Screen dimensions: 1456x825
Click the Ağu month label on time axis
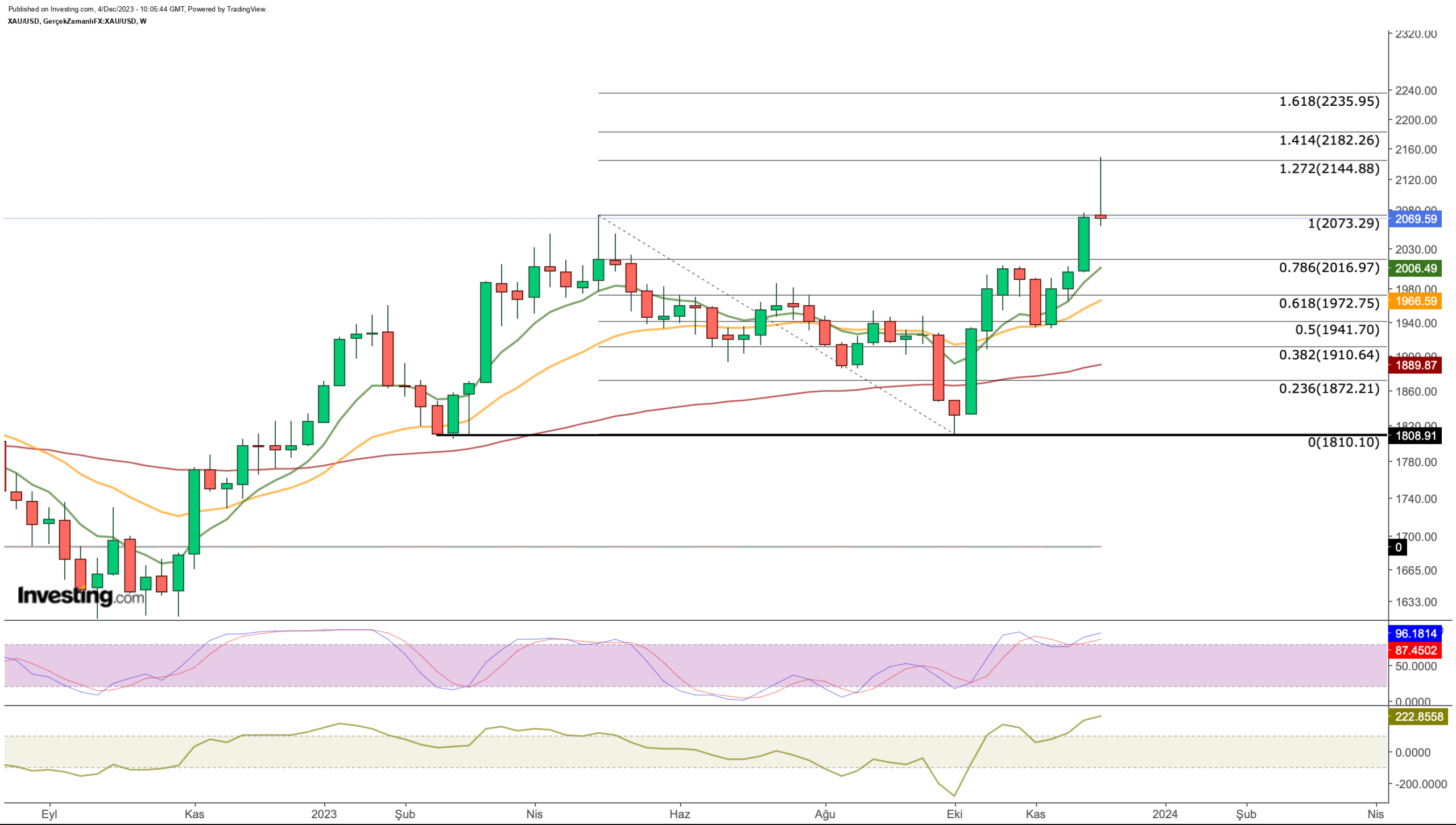(x=825, y=814)
